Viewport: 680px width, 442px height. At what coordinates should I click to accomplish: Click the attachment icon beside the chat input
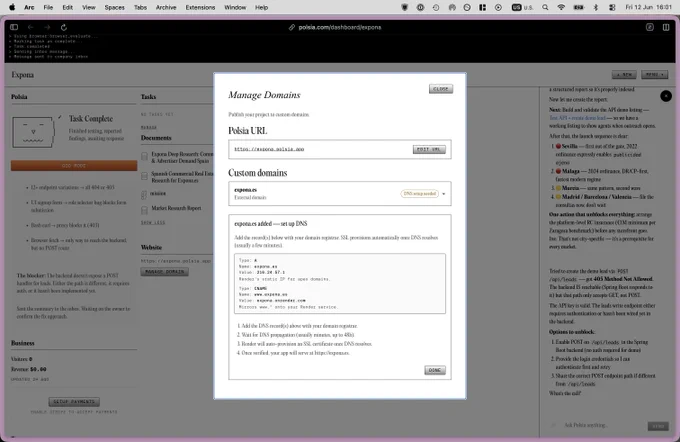click(553, 426)
